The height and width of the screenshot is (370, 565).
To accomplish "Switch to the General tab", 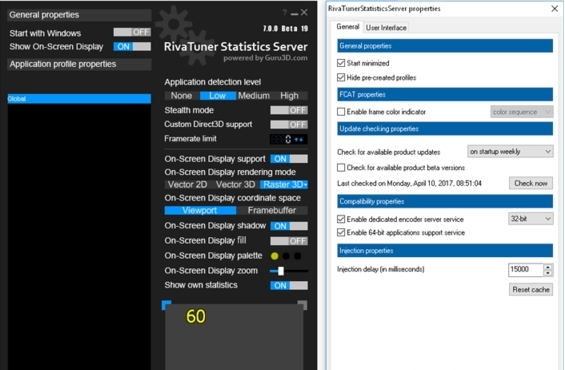I will 348,27.
